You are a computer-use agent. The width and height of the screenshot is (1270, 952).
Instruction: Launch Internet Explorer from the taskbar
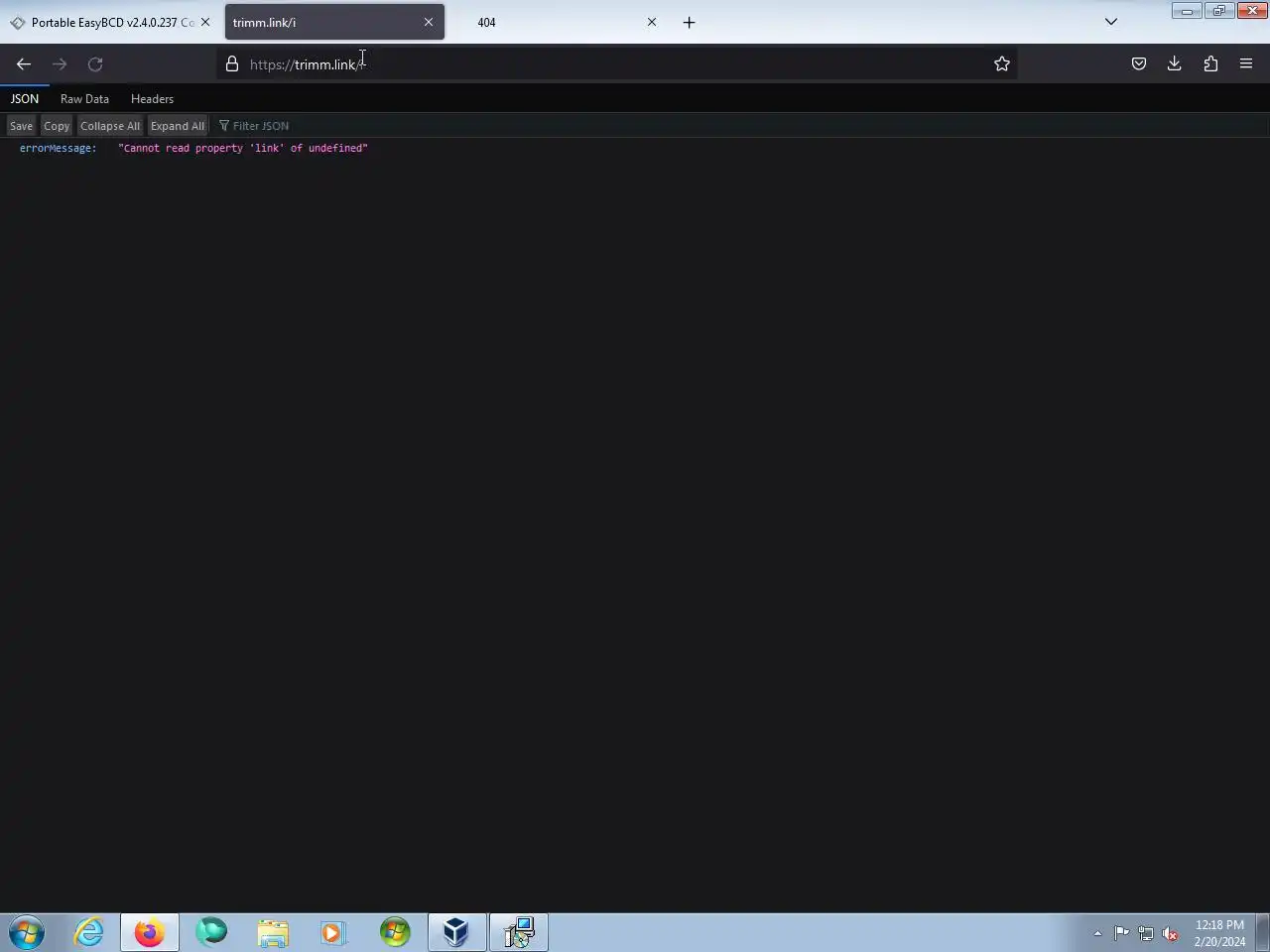[x=89, y=932]
